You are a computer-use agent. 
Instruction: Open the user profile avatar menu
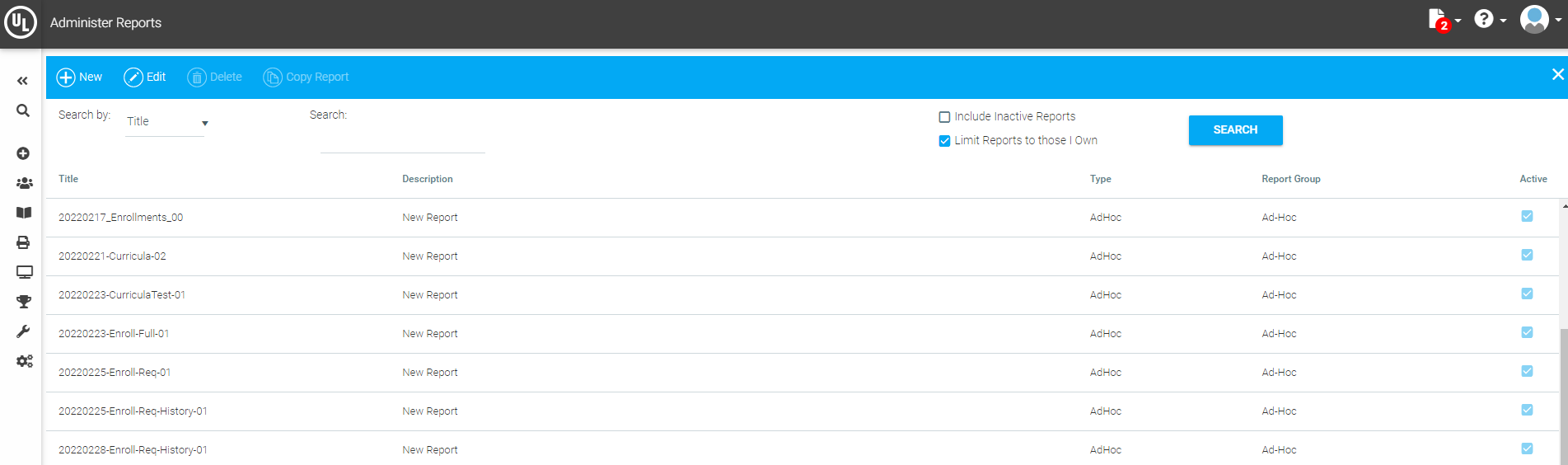tap(1539, 19)
